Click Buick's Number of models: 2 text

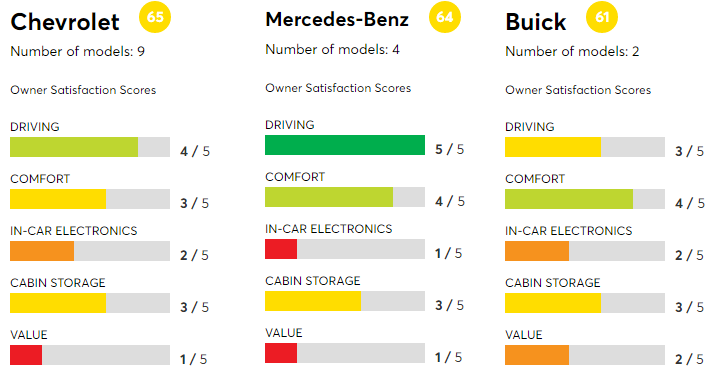[x=572, y=51]
